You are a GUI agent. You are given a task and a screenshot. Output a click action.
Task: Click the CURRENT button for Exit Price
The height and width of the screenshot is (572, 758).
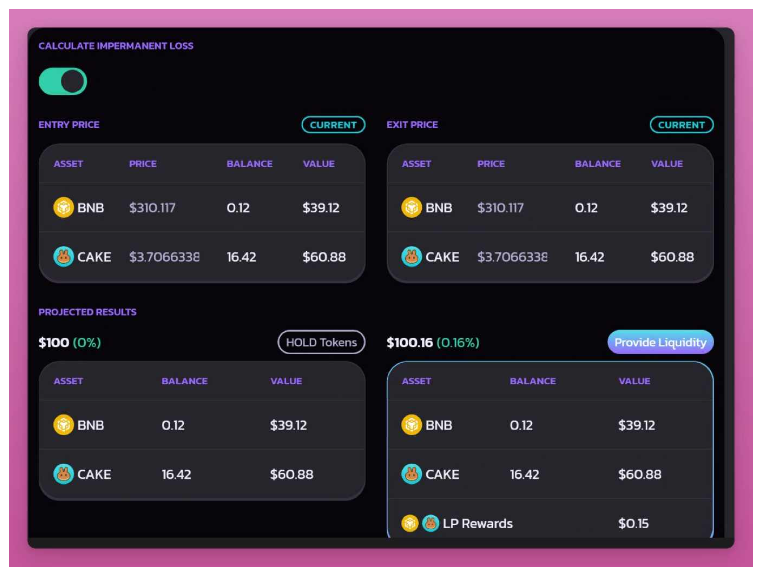[681, 125]
